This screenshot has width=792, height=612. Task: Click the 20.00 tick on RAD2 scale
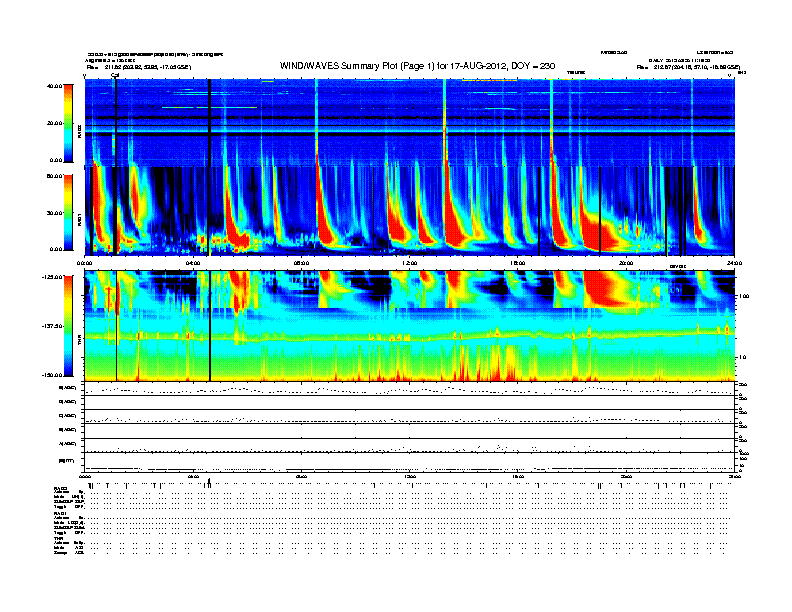54,123
